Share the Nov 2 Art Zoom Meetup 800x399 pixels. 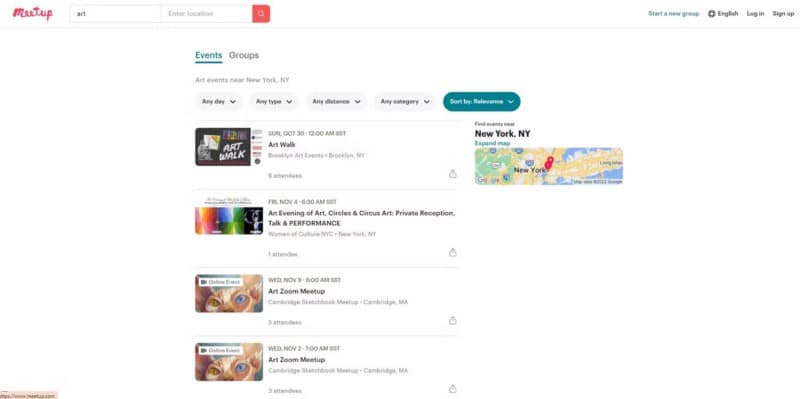click(x=453, y=389)
